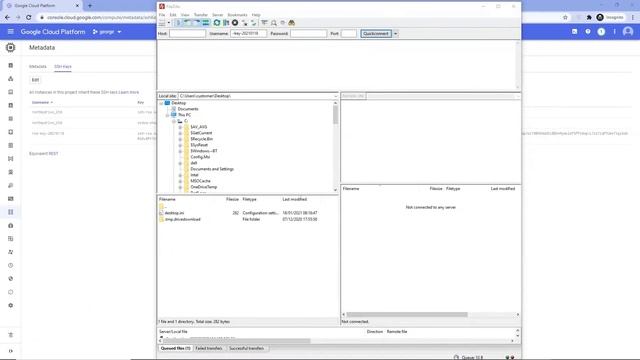Expand $AV_AVG folder node
Screen dimensions: 640x360
pos(180,127)
